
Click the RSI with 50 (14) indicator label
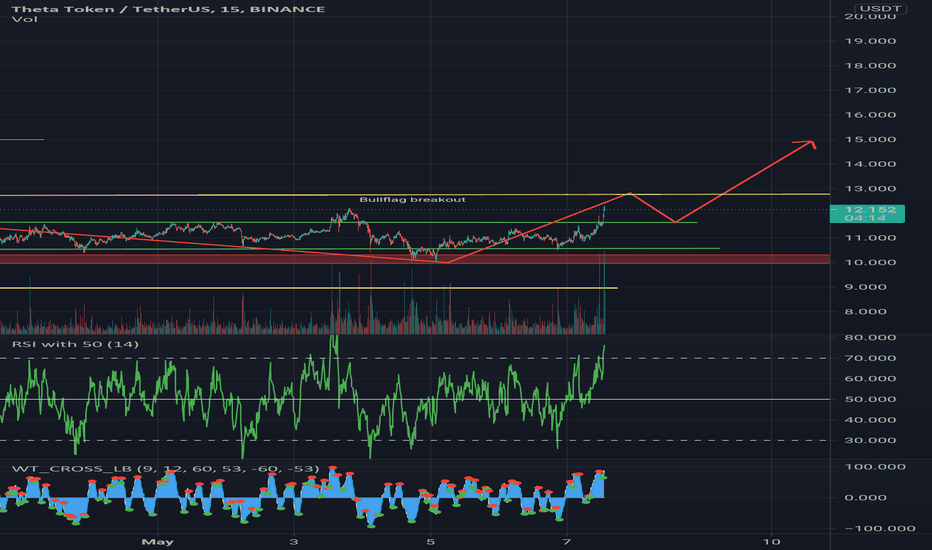[75, 344]
